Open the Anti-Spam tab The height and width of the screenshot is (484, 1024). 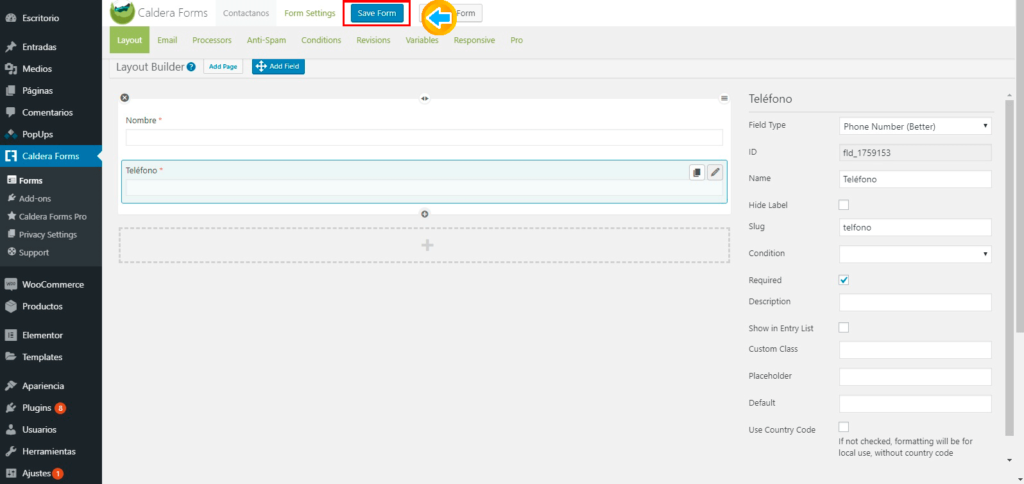click(267, 40)
